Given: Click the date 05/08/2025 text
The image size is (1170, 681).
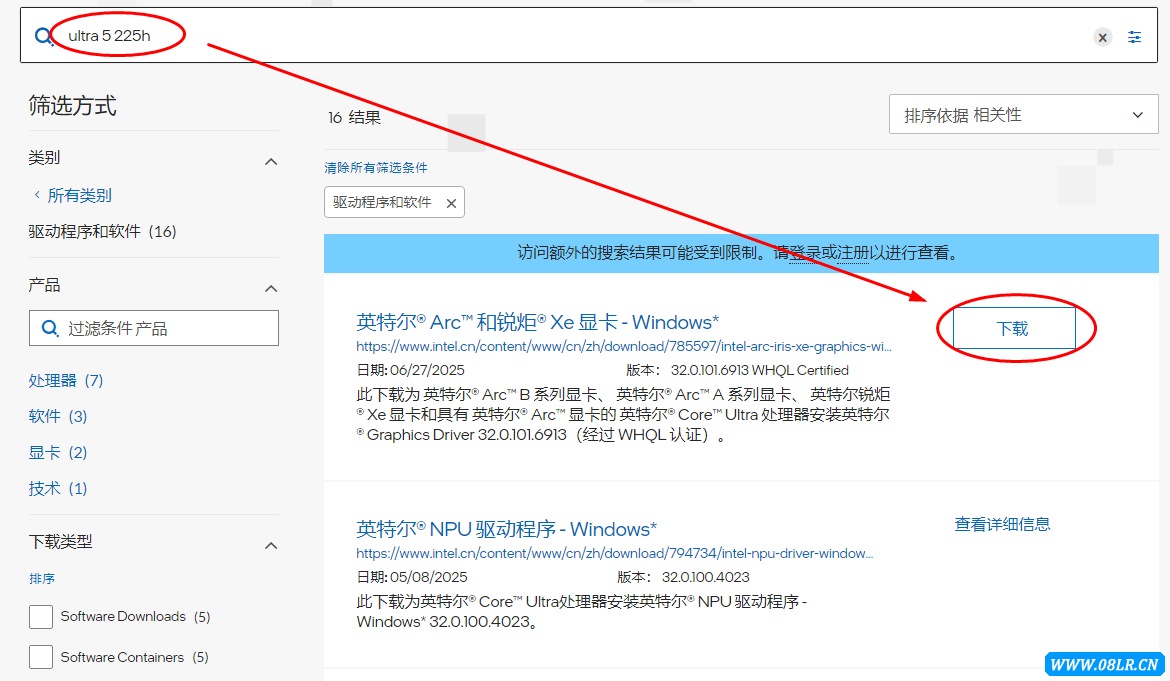Looking at the screenshot, I should click(428, 577).
